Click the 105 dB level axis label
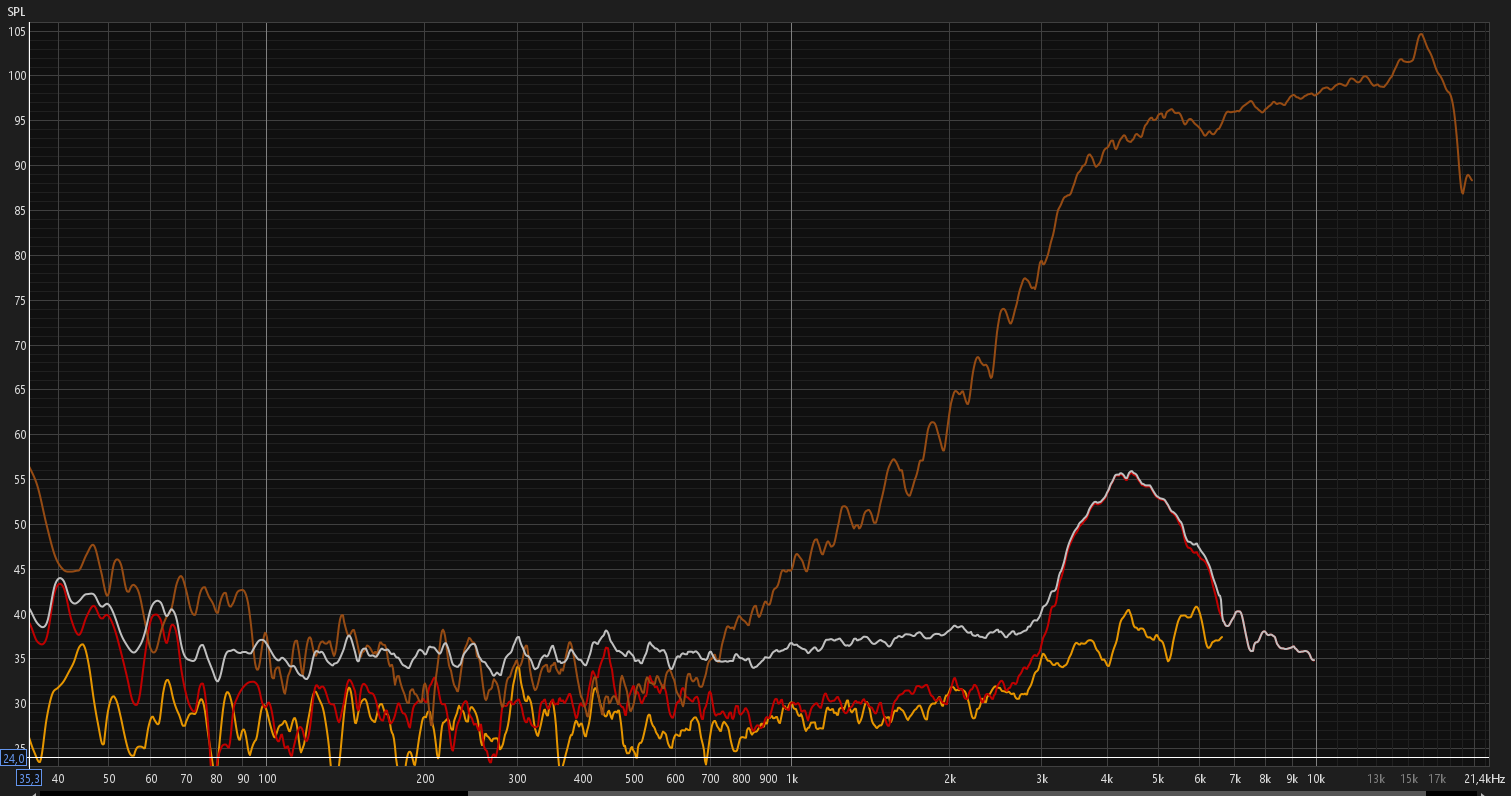The width and height of the screenshot is (1511, 796). pyautogui.click(x=16, y=31)
